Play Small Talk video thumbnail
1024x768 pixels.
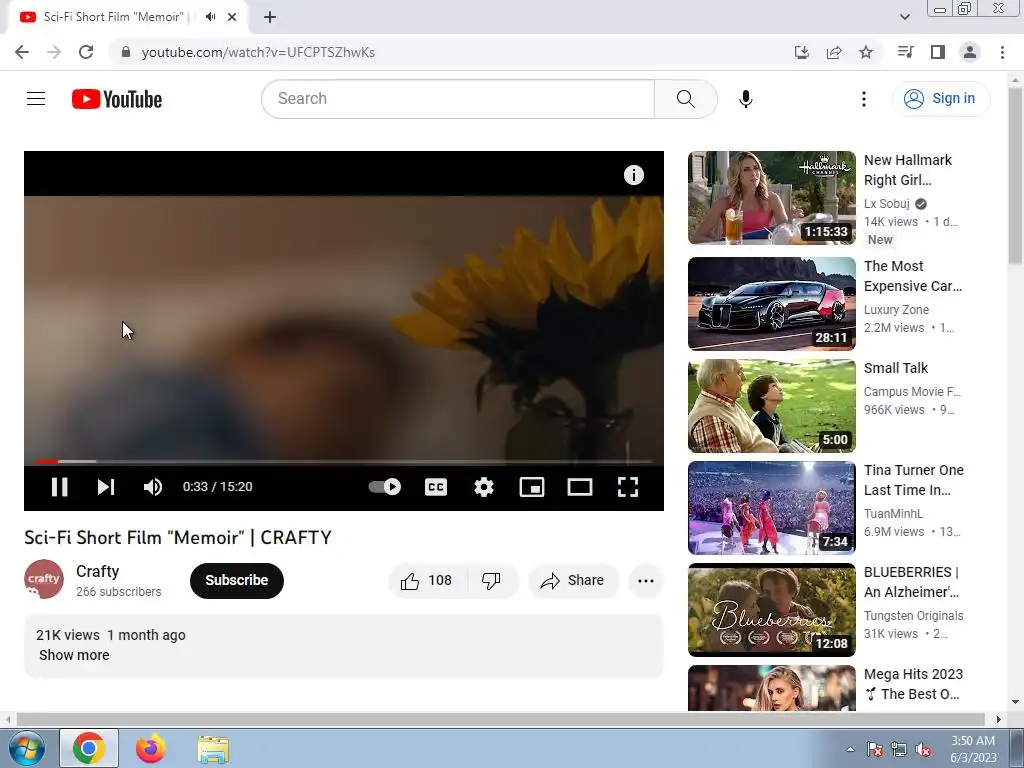coord(771,406)
